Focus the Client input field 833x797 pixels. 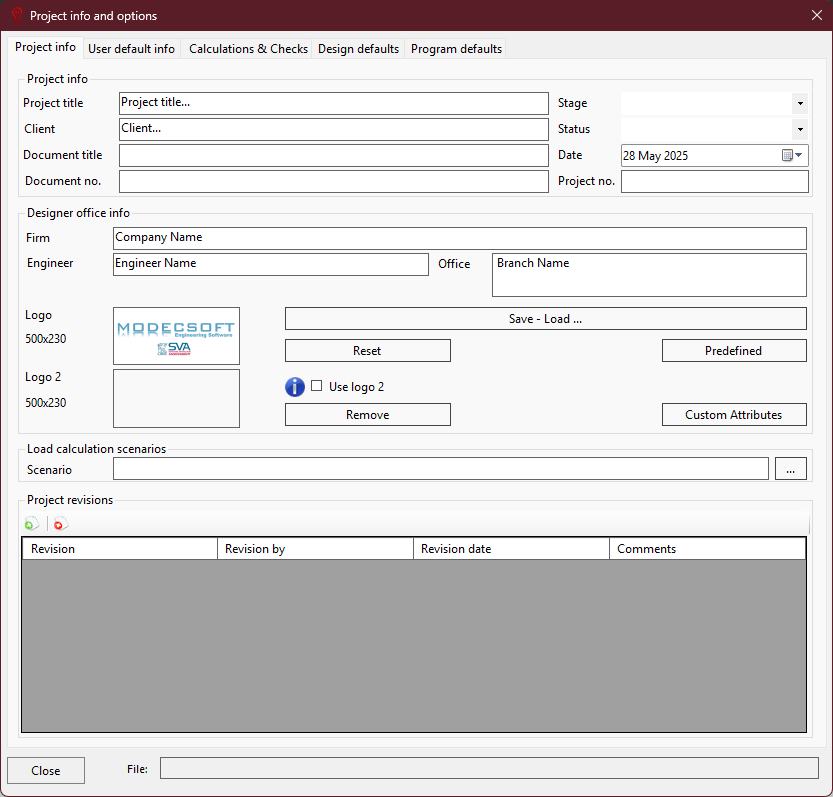[334, 130]
